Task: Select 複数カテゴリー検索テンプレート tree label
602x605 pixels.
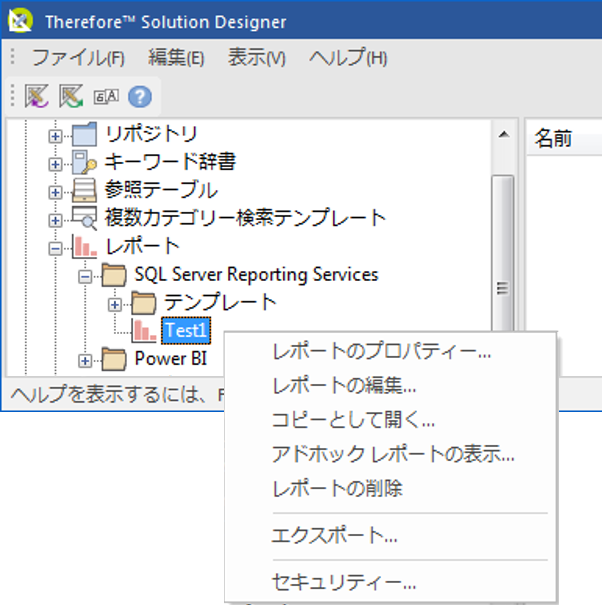Action: coord(245,218)
